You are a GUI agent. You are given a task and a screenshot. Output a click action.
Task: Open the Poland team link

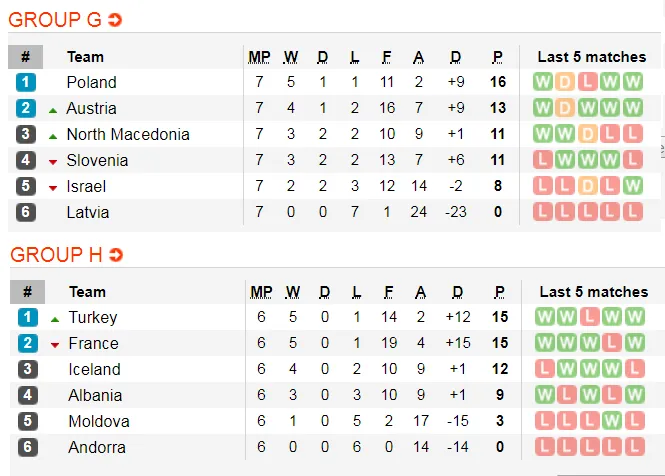(91, 82)
